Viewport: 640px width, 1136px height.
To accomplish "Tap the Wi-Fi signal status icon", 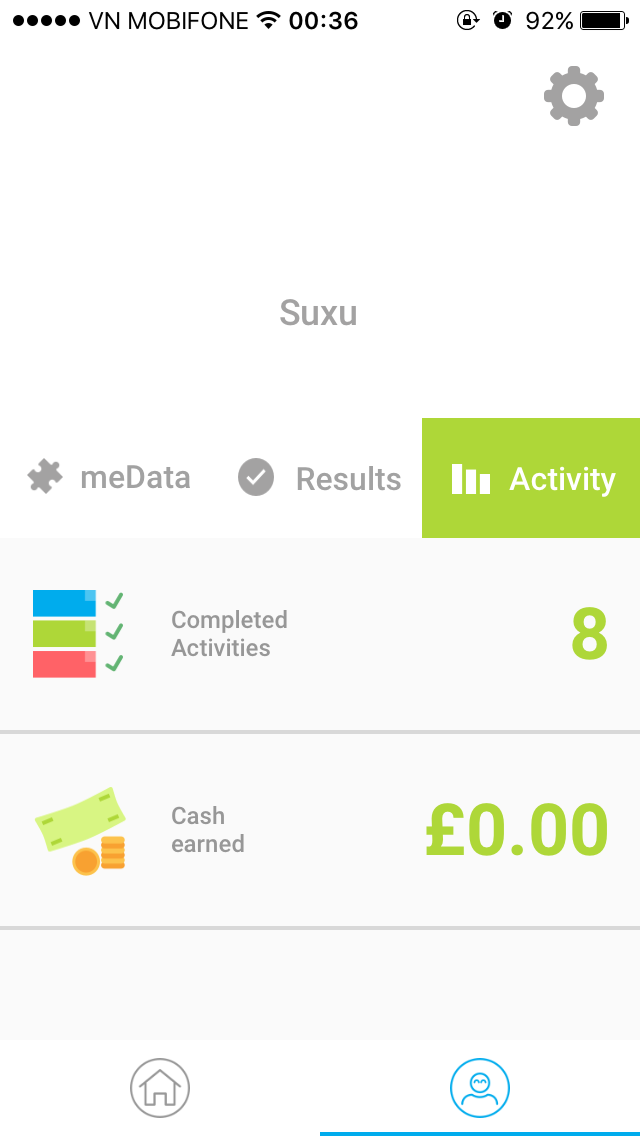I will pyautogui.click(x=267, y=20).
